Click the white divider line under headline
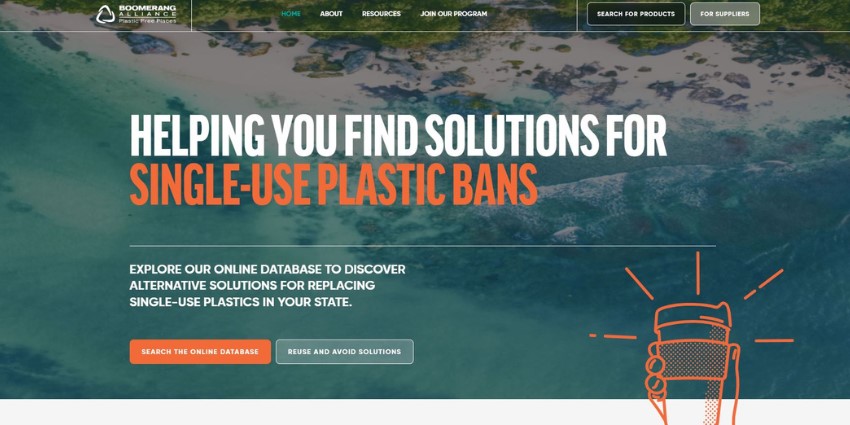This screenshot has height=425, width=850. pos(422,246)
